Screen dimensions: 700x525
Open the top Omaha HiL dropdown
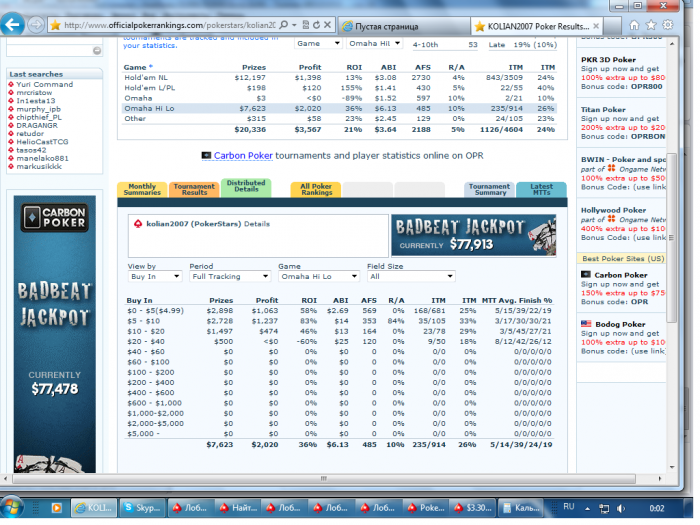pyautogui.click(x=374, y=43)
